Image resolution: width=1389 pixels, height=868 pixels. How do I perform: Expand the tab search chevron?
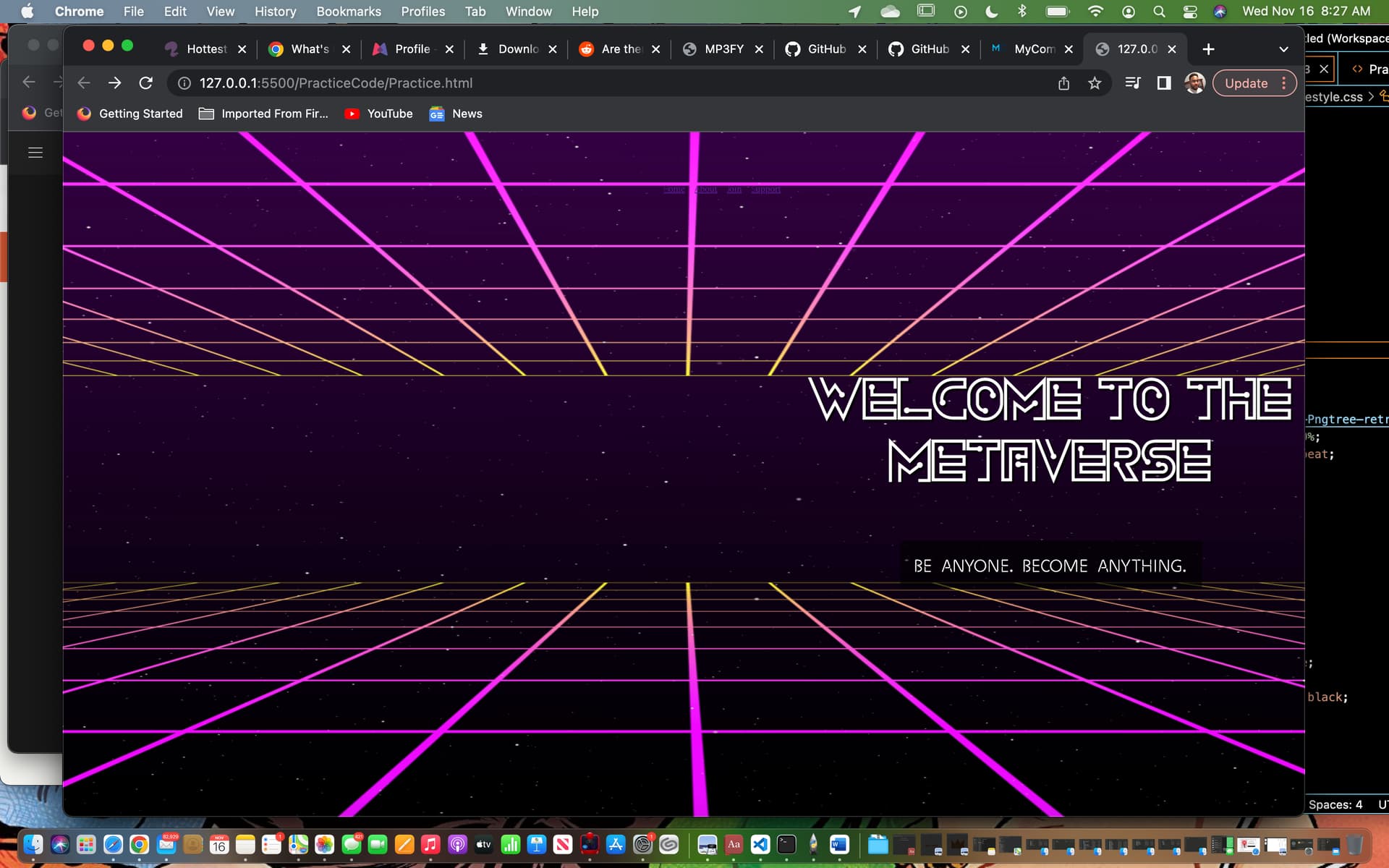point(1283,49)
